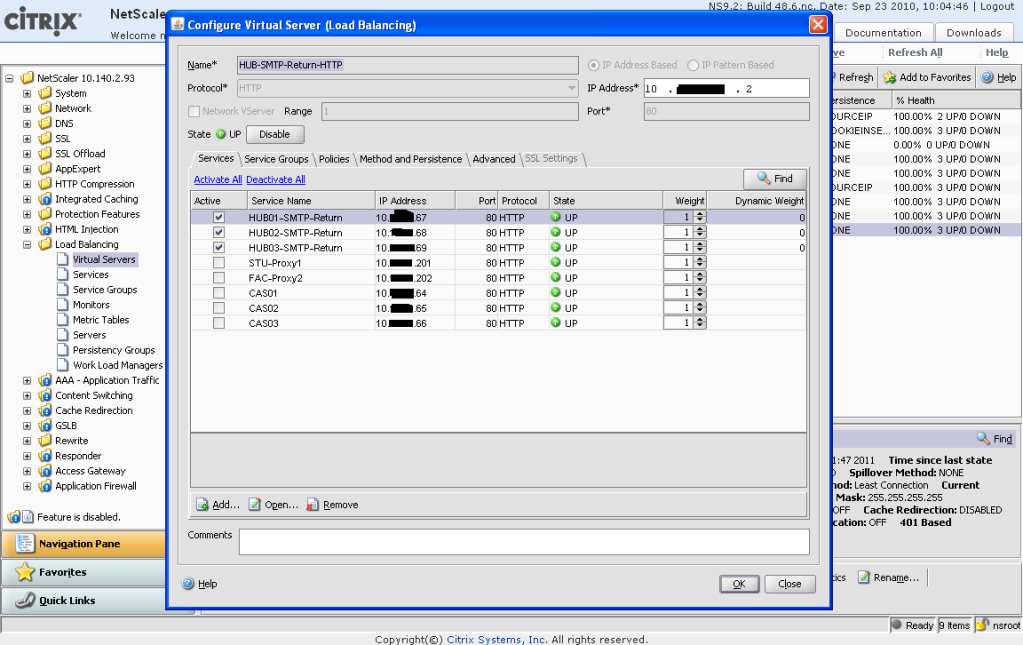
Task: Click the Citrix logo
Action: pyautogui.click(x=43, y=21)
